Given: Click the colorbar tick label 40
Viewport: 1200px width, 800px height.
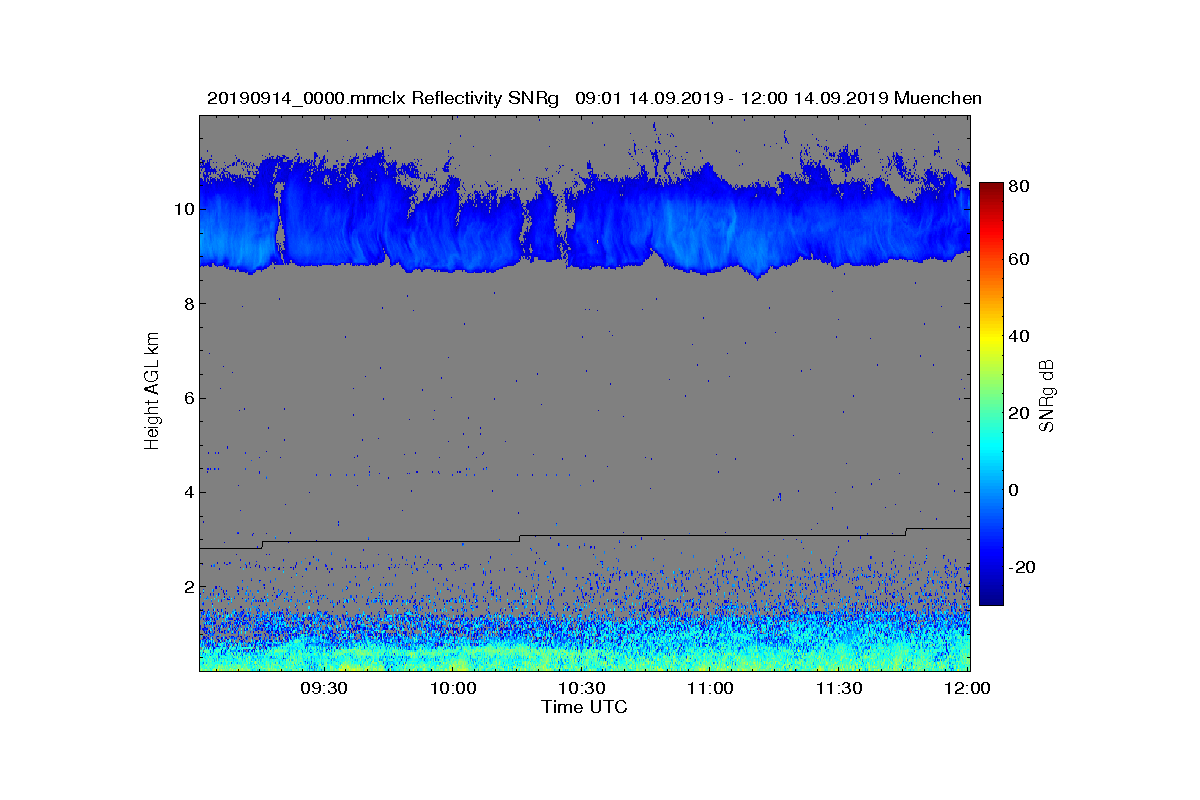Looking at the screenshot, I should coord(1020,336).
